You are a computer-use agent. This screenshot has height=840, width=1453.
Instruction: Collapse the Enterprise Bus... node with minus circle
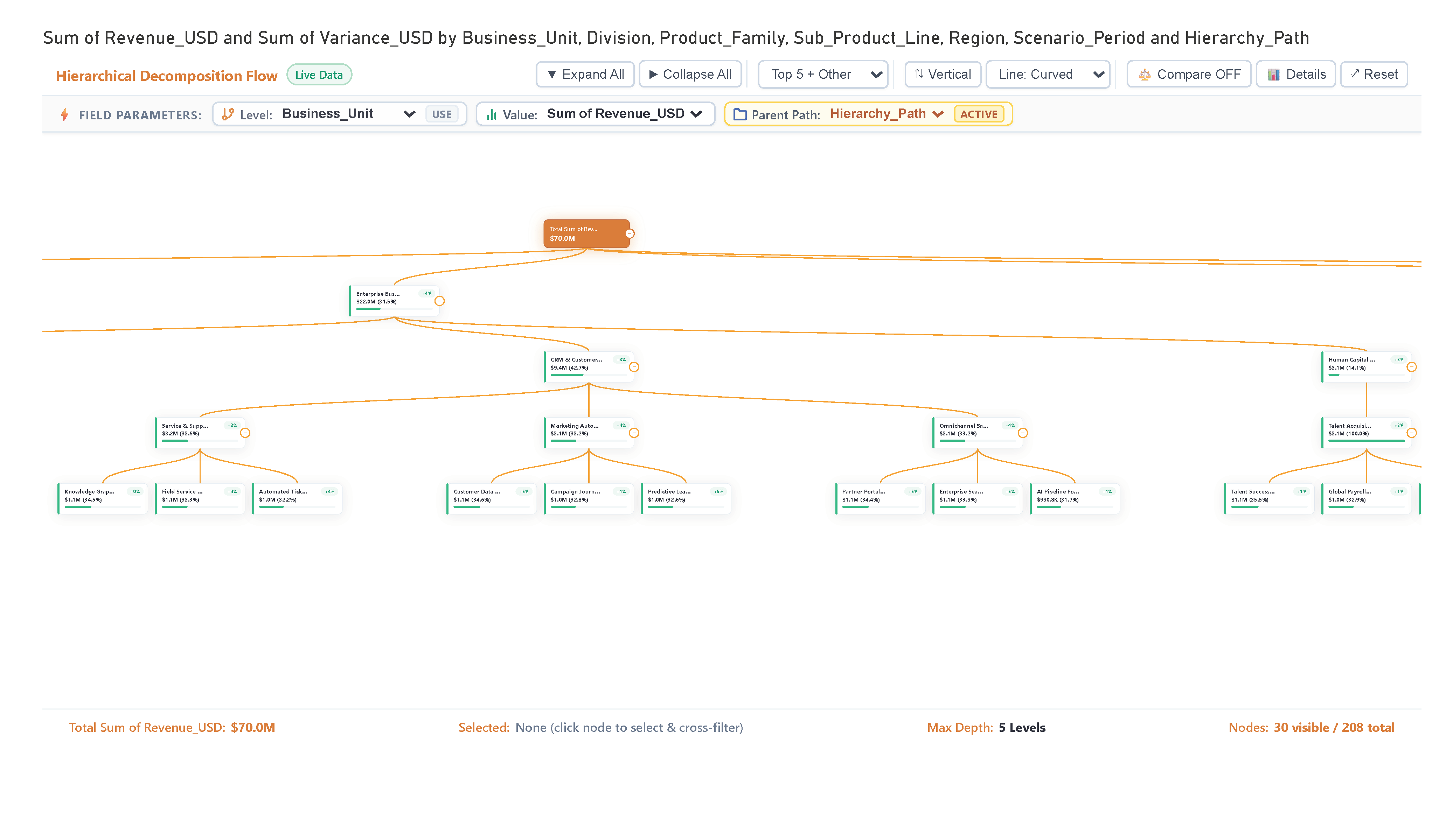pyautogui.click(x=439, y=301)
